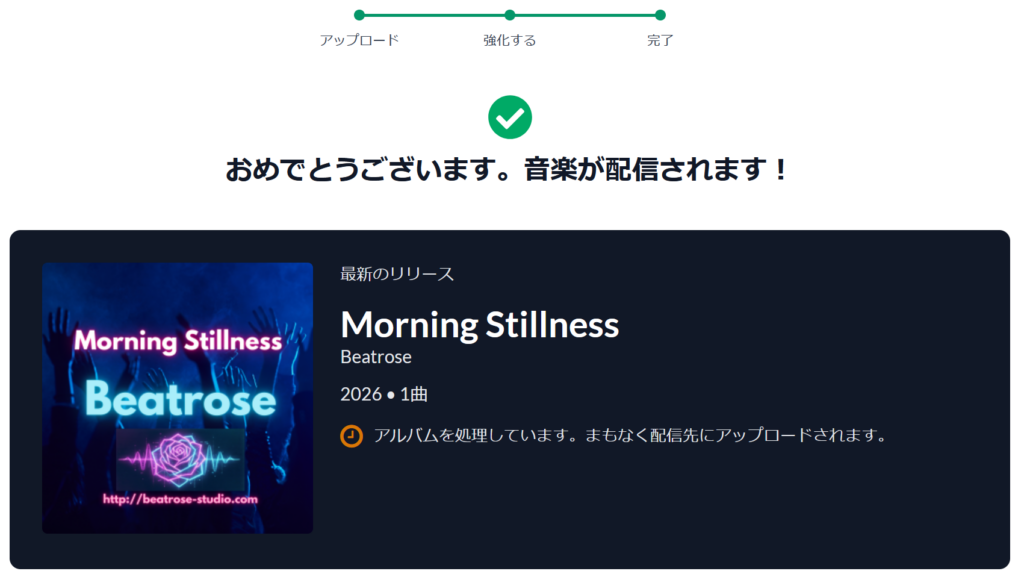Select the アップロード step label
Image resolution: width=1024 pixels, height=577 pixels.
[x=359, y=41]
